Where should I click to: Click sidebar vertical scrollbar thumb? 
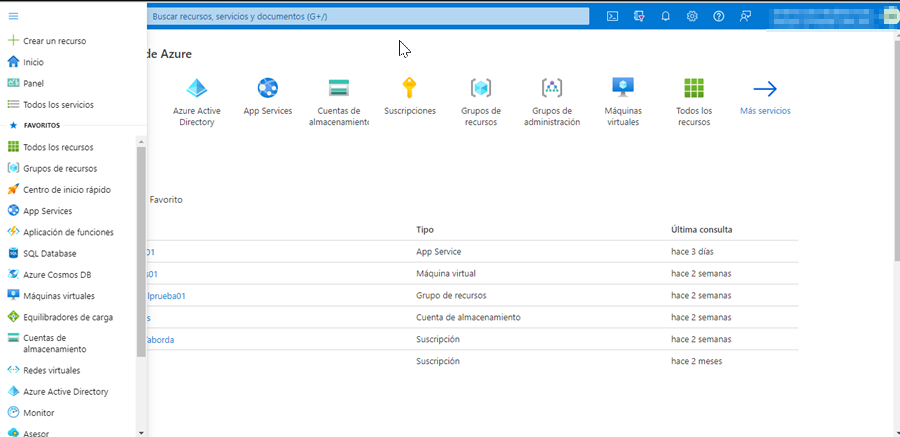[x=141, y=250]
